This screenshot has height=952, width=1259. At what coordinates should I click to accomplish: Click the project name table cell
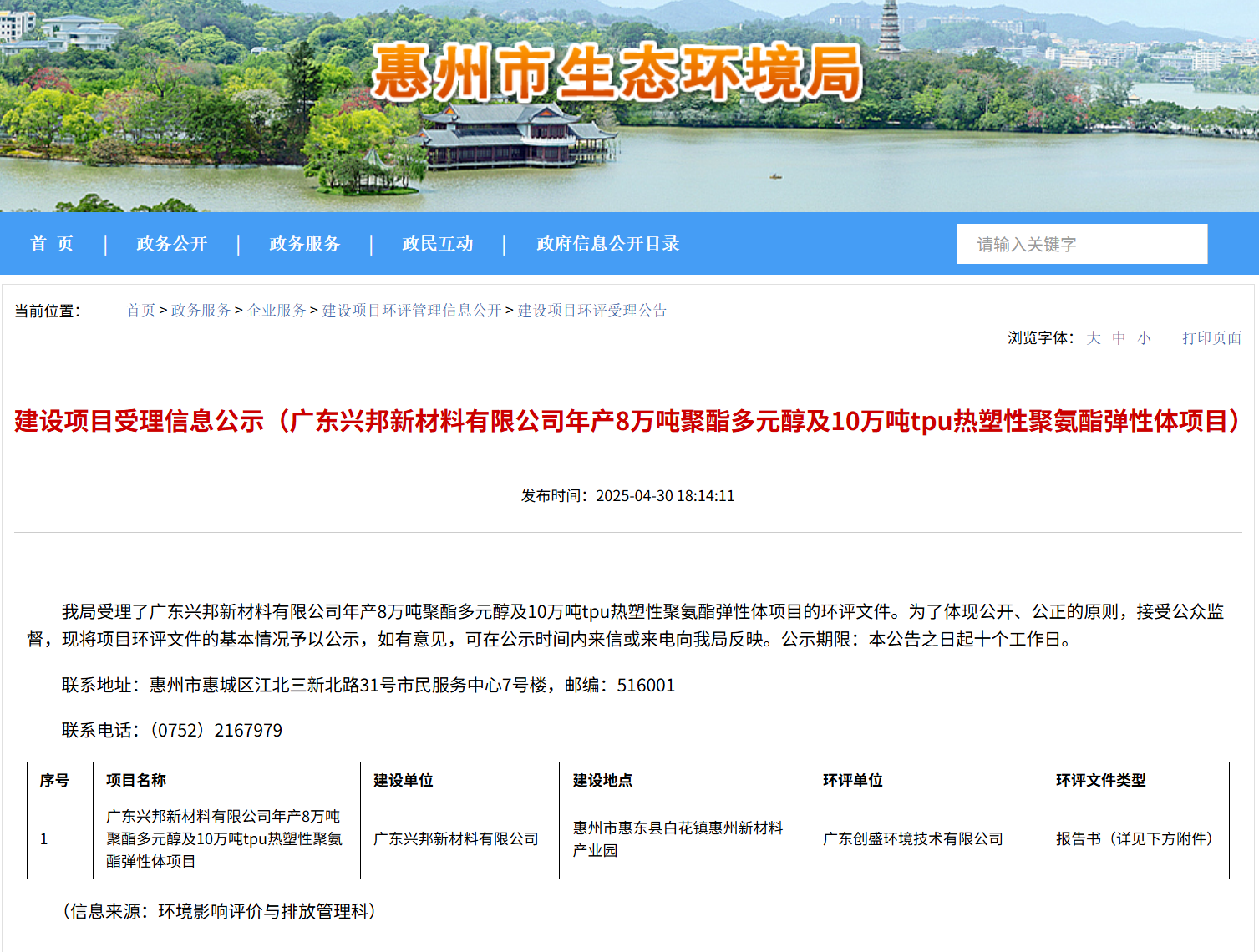point(224,838)
